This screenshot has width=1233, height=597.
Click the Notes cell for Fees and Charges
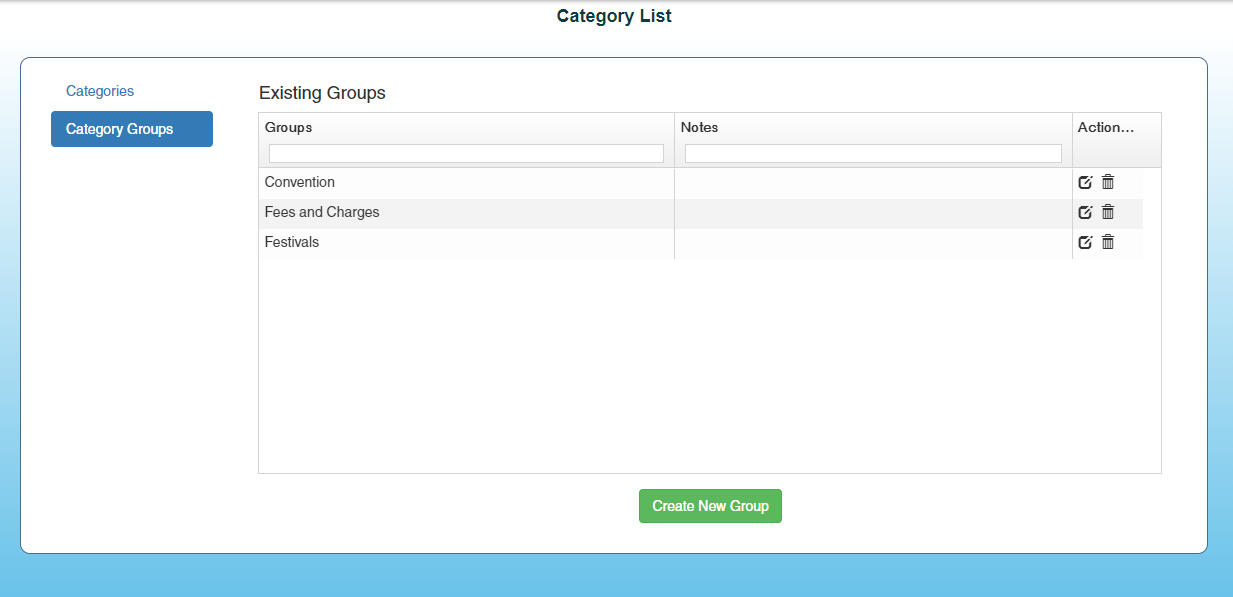click(873, 212)
